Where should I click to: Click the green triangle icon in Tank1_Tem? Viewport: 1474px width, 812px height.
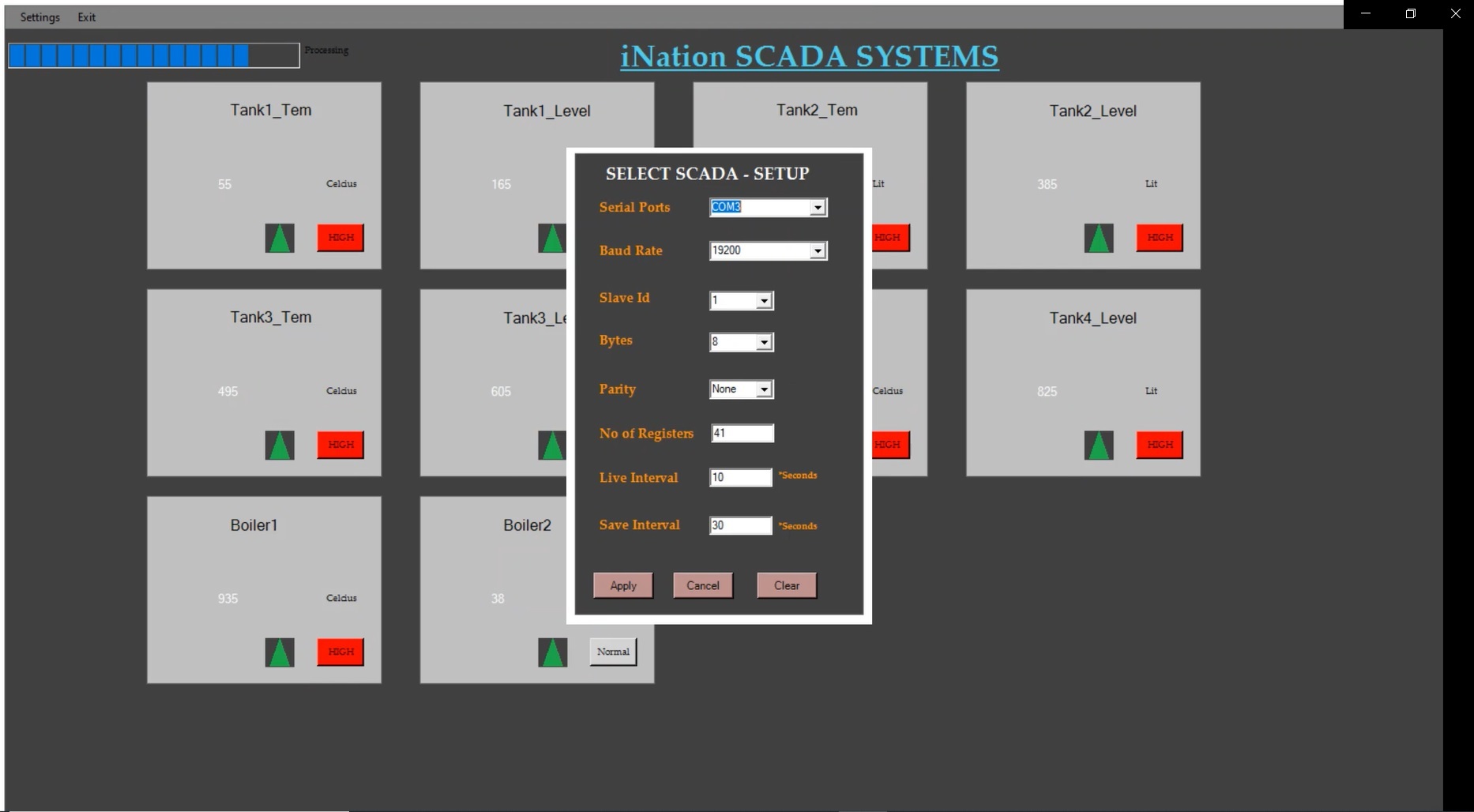280,238
